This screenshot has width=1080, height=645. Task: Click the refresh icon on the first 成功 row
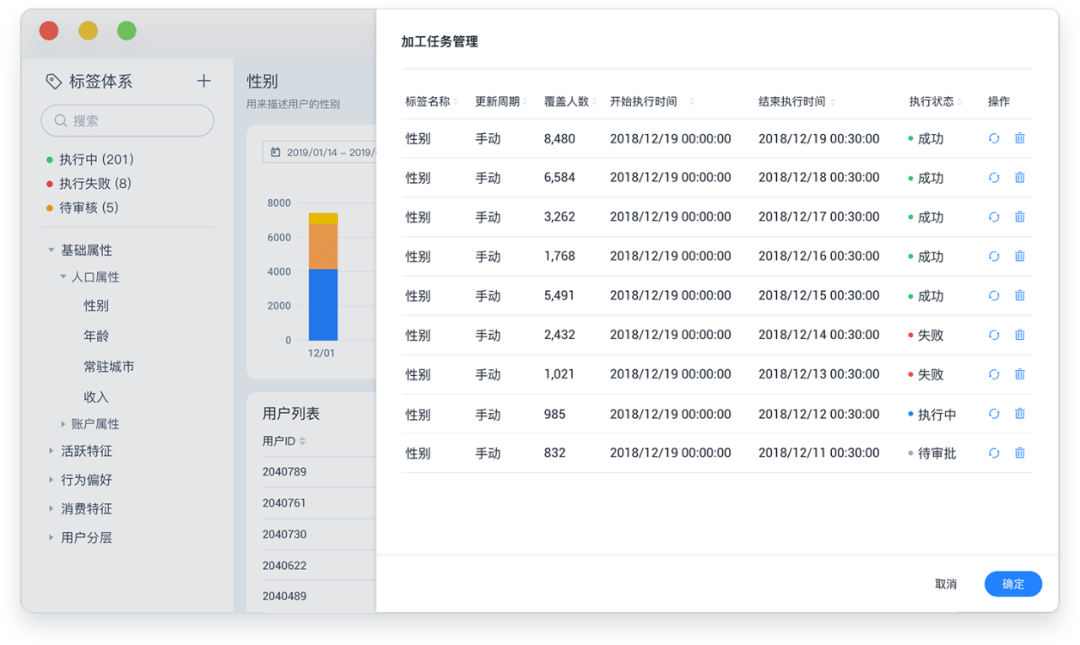coord(993,138)
